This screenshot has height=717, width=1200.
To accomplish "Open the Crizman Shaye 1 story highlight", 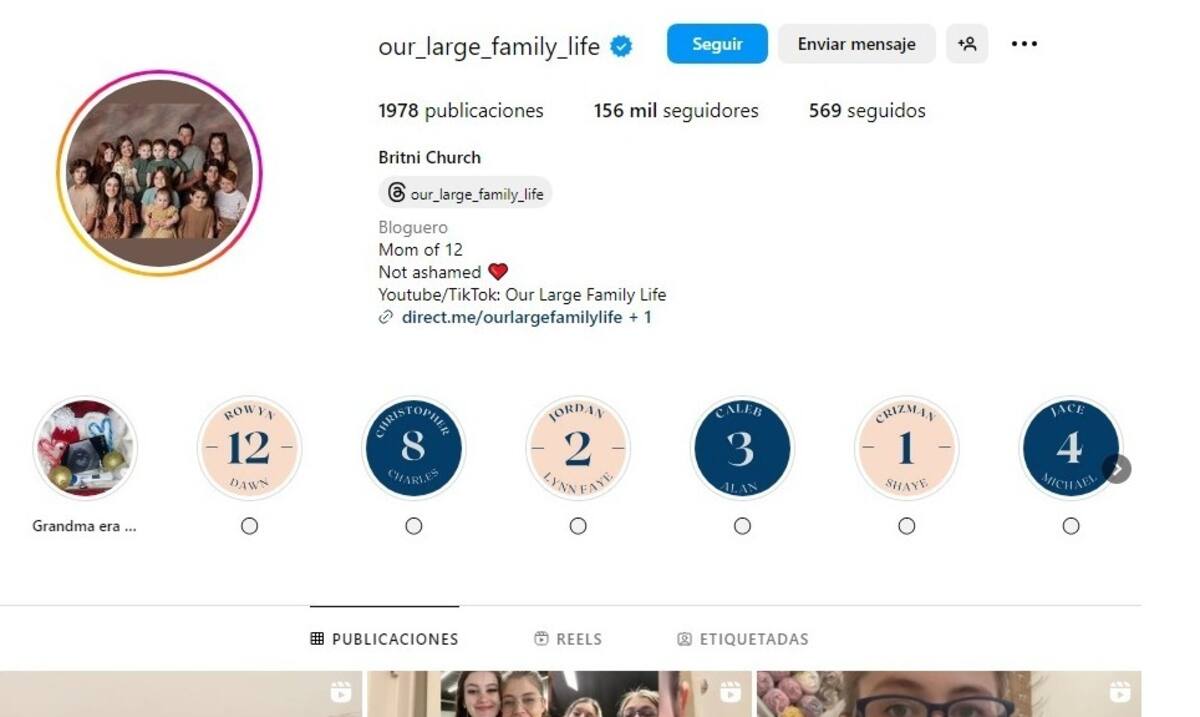I will (906, 448).
